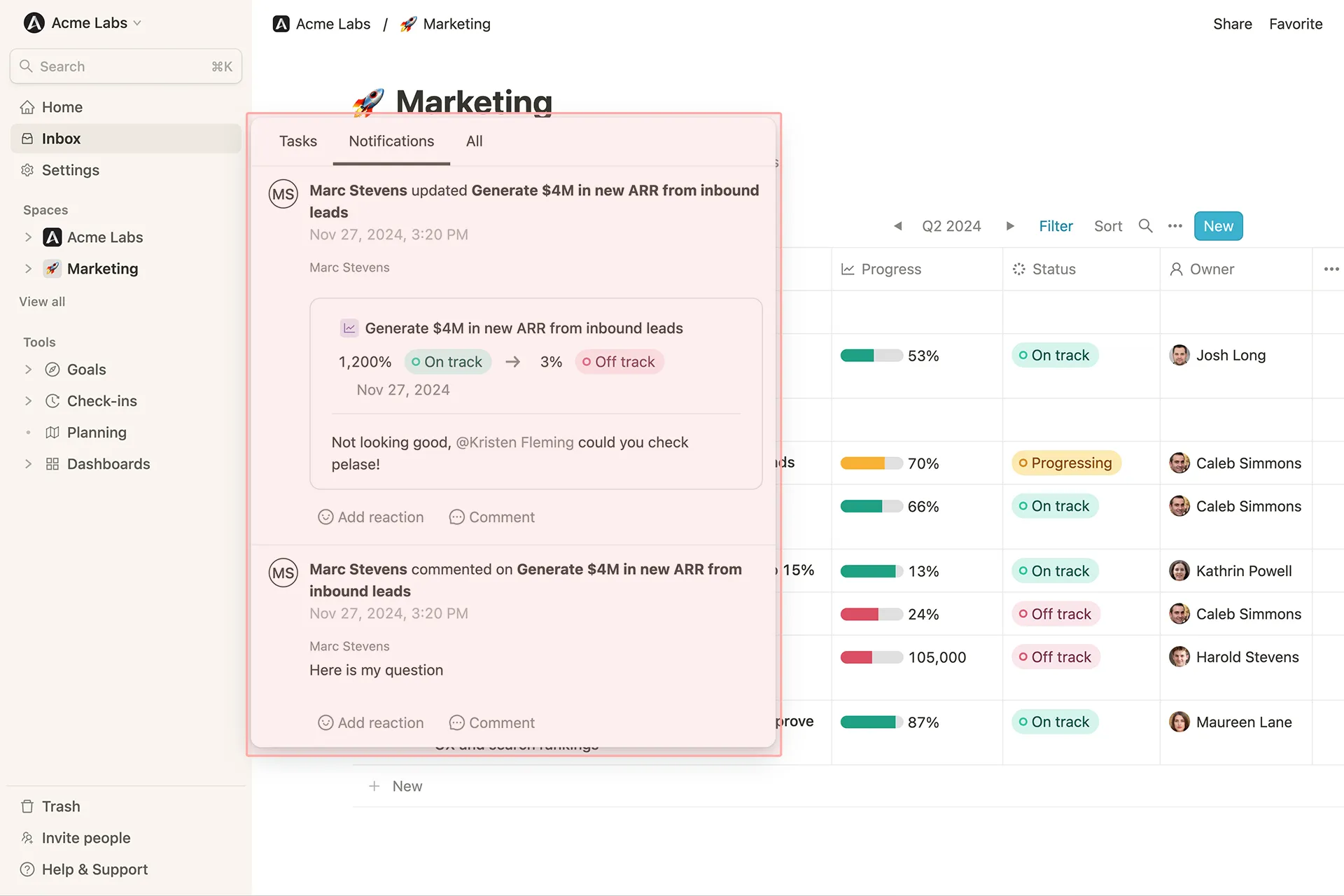Image resolution: width=1344 pixels, height=896 pixels.
Task: Click Add reaction on the first notification
Action: point(371,517)
